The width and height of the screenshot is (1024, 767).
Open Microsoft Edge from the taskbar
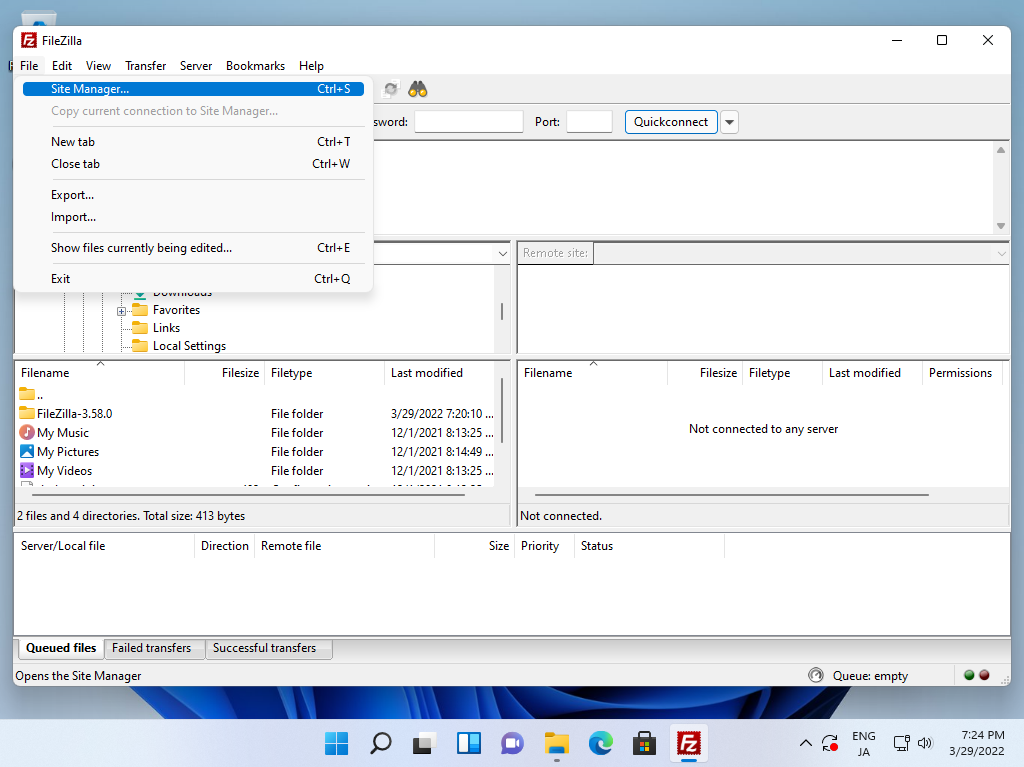(x=600, y=743)
